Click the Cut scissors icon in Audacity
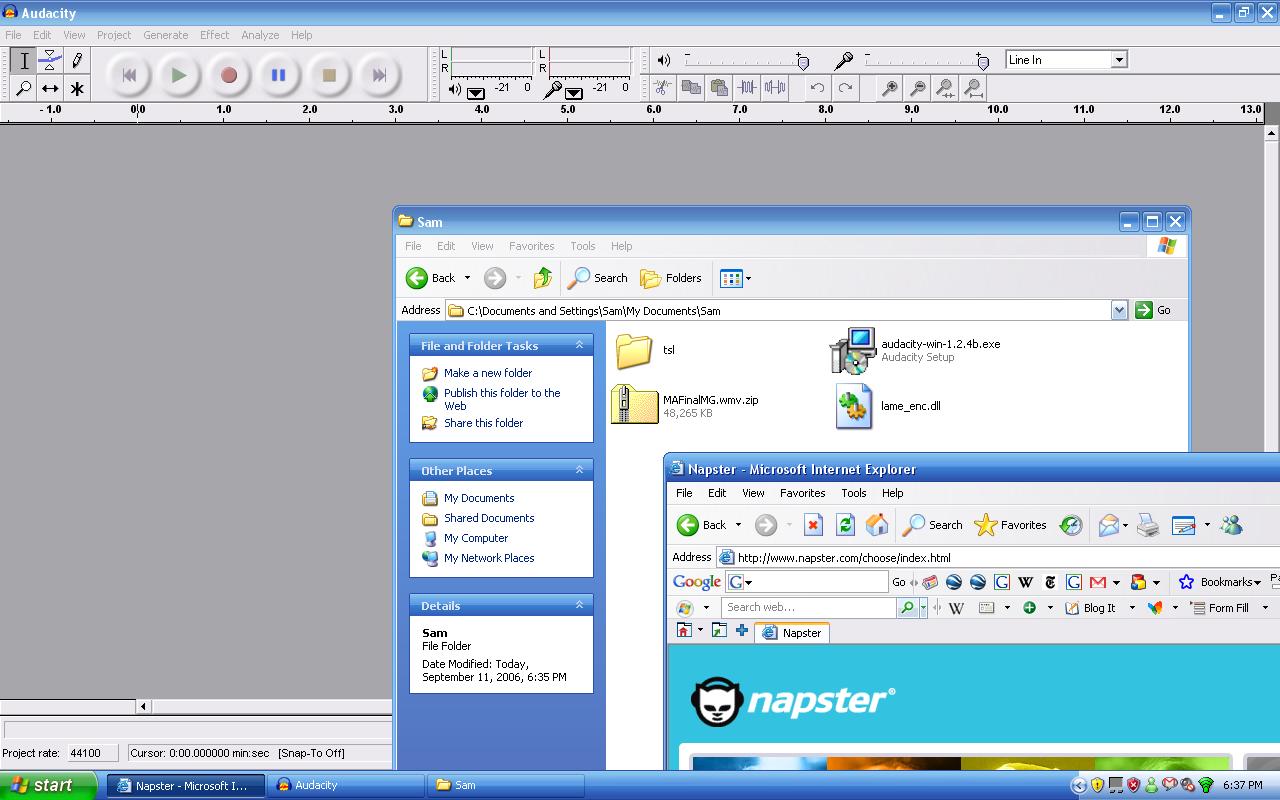The height and width of the screenshot is (800, 1280). pyautogui.click(x=662, y=88)
